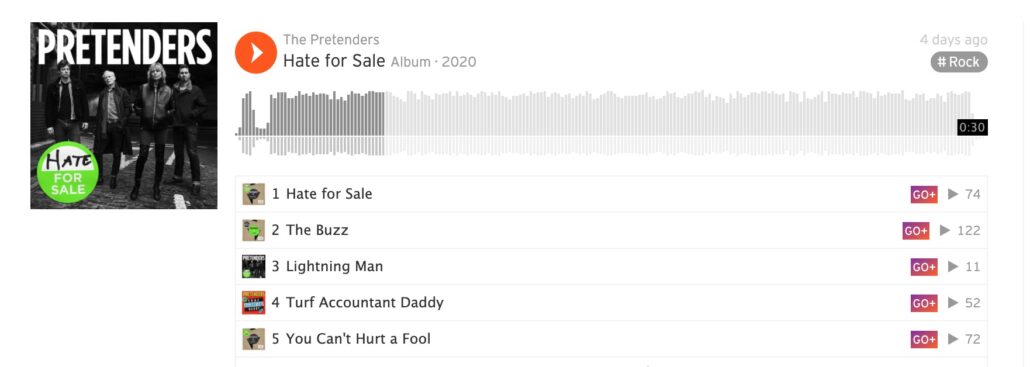Click the GO+ badge on Lightning Man track
1030x367 pixels.
924,267
